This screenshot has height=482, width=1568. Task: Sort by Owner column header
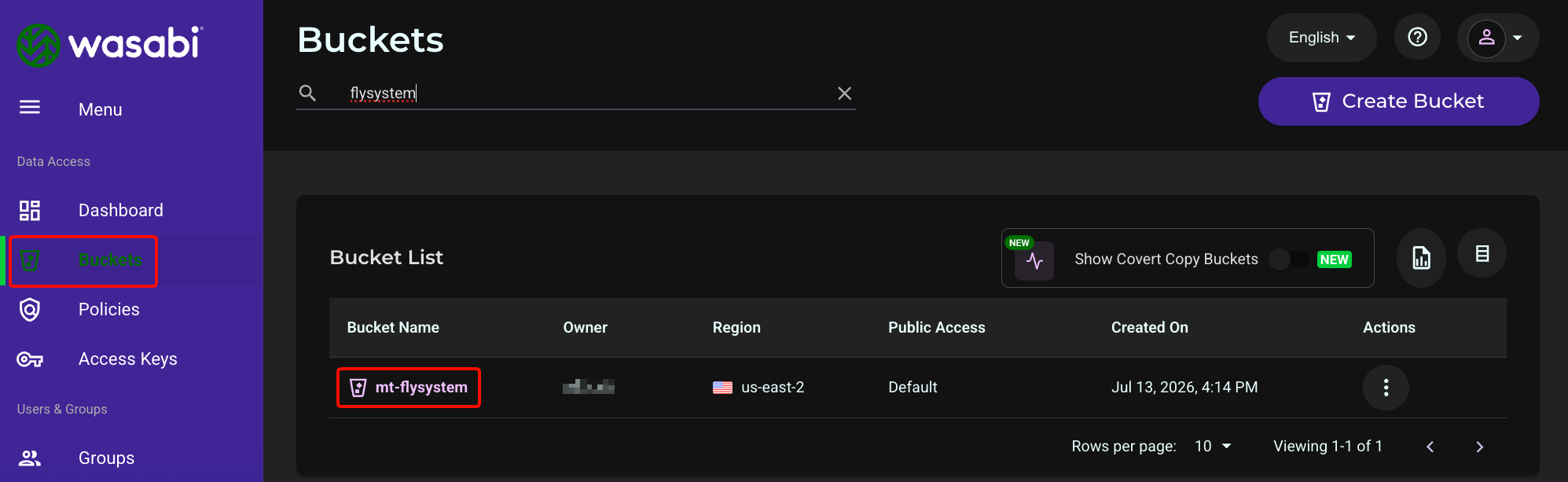[586, 327]
